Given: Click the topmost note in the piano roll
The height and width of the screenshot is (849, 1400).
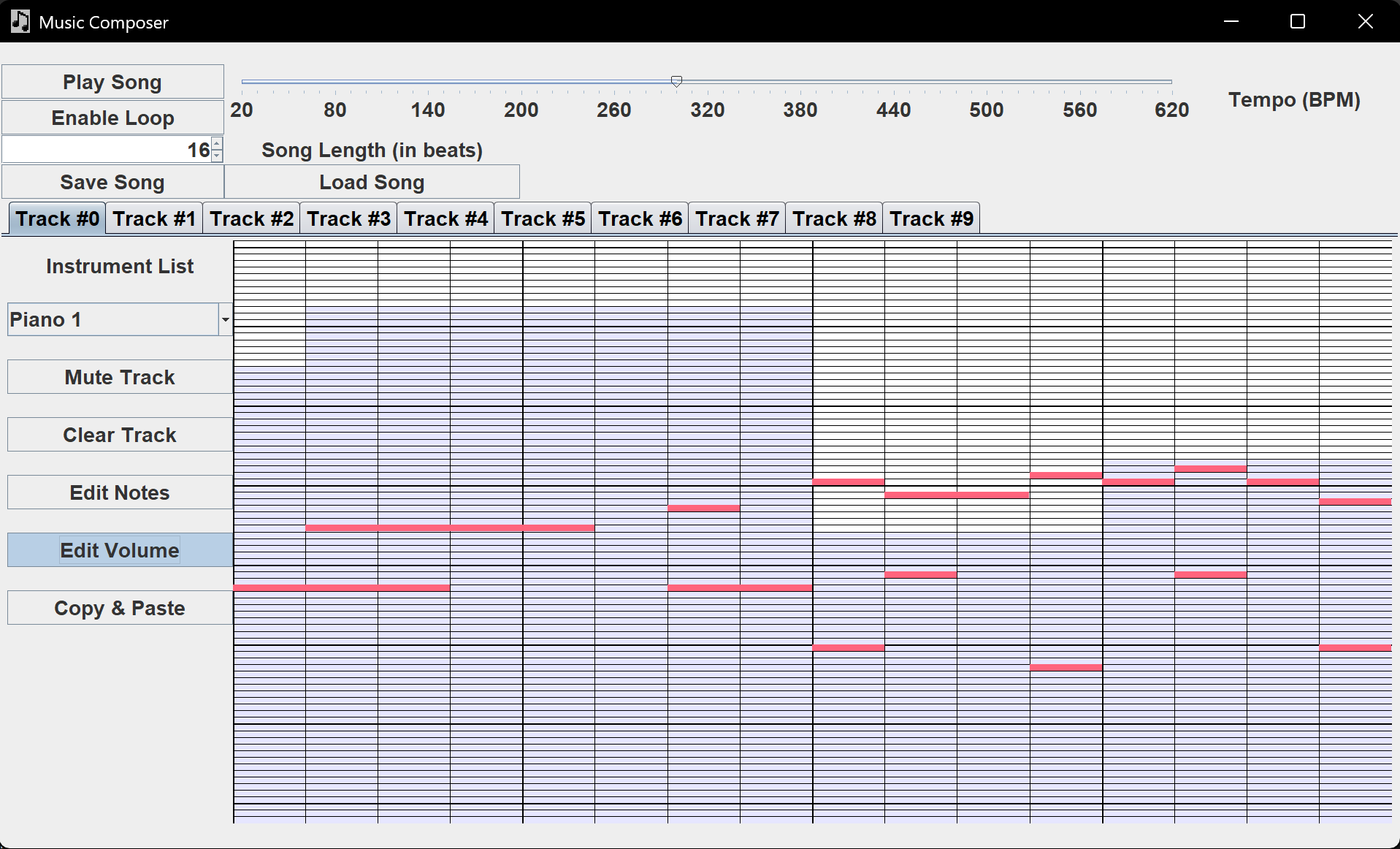Looking at the screenshot, I should coord(1210,468).
